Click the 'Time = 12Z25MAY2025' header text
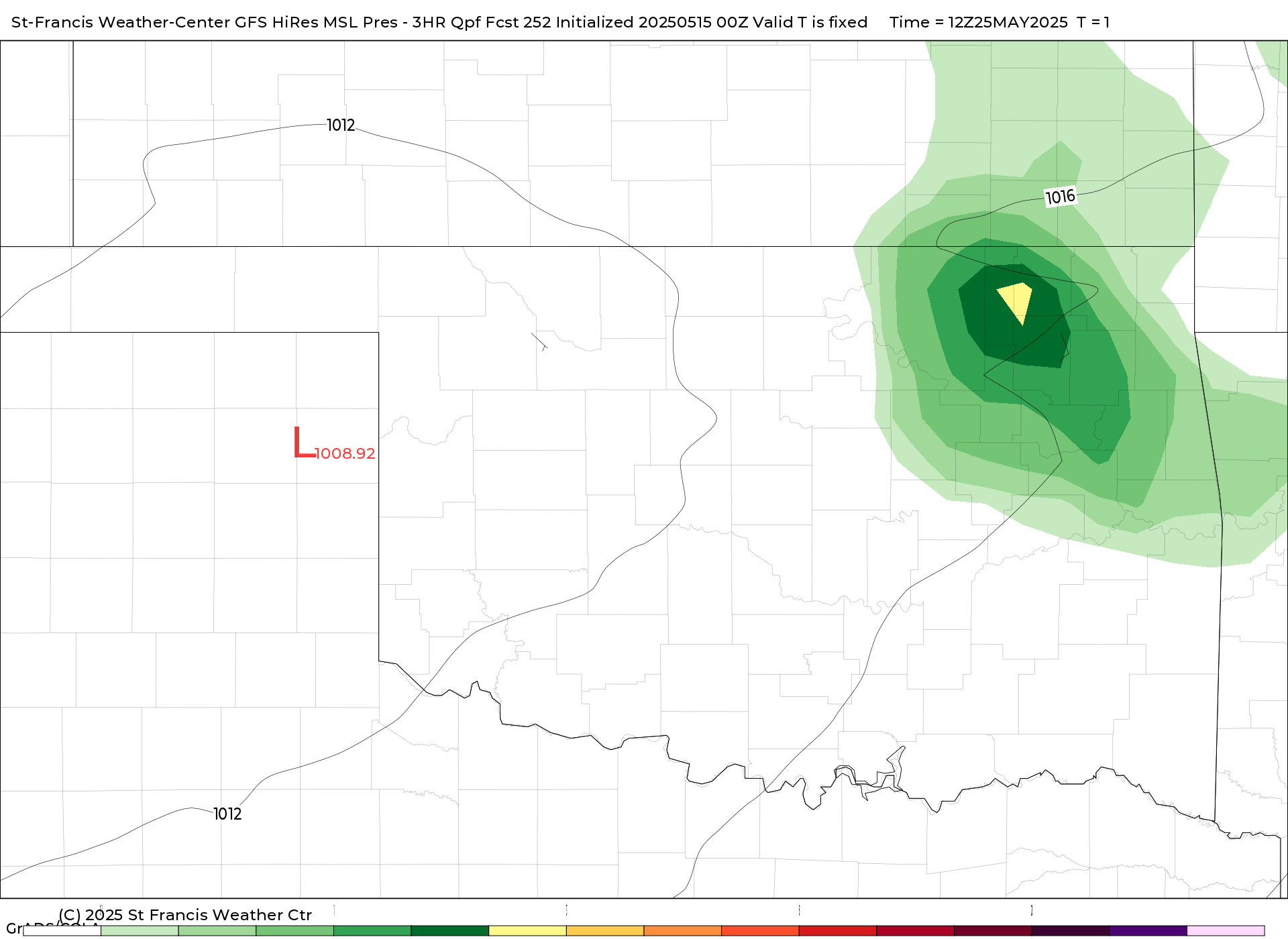 (x=978, y=22)
